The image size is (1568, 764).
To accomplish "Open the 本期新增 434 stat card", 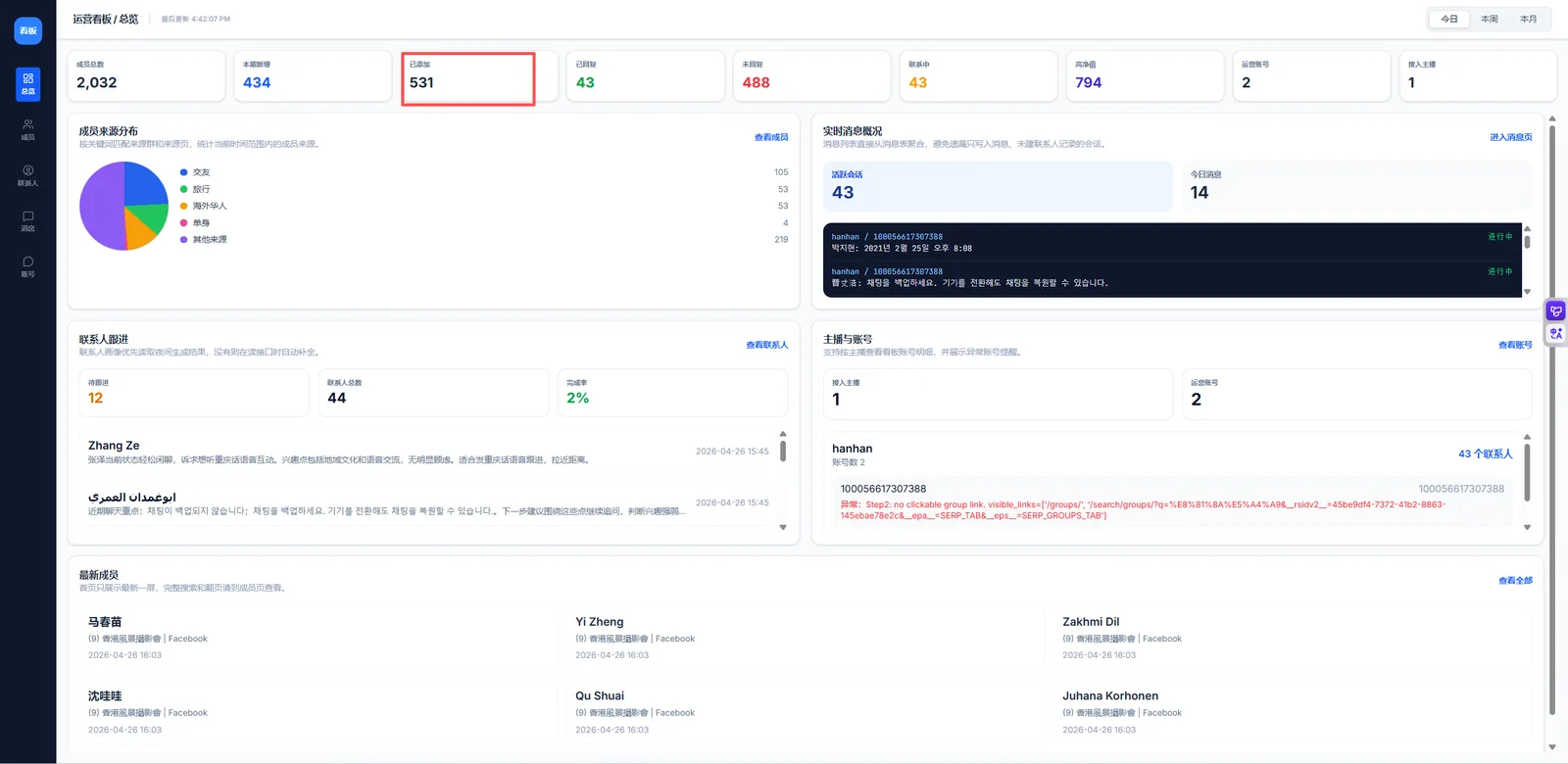I will (x=313, y=75).
